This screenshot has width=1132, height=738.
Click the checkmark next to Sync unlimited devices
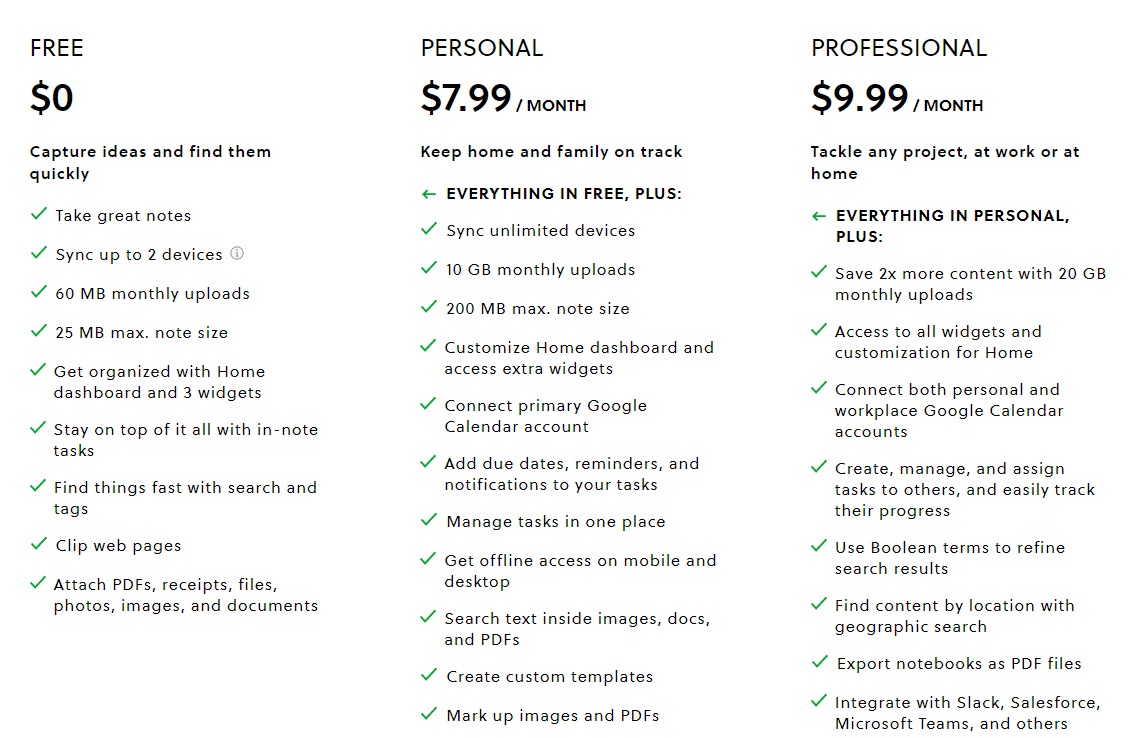coord(429,230)
